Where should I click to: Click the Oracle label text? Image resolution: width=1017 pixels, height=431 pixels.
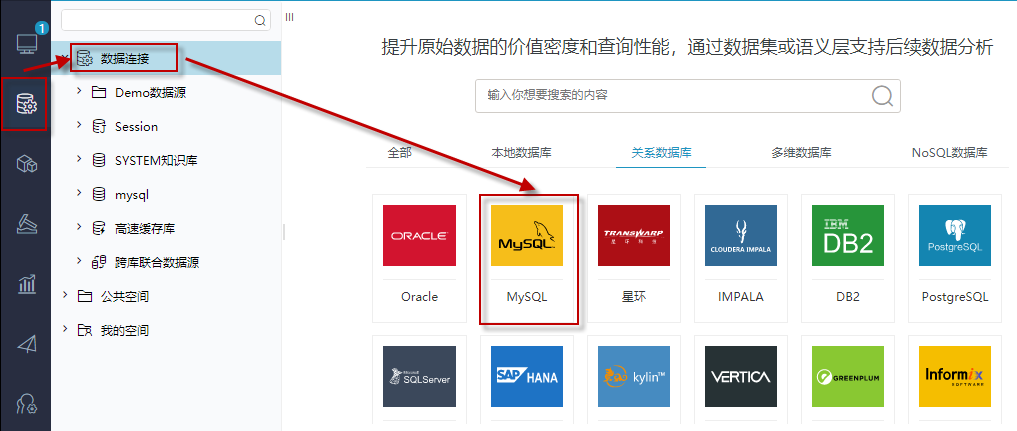tap(419, 297)
